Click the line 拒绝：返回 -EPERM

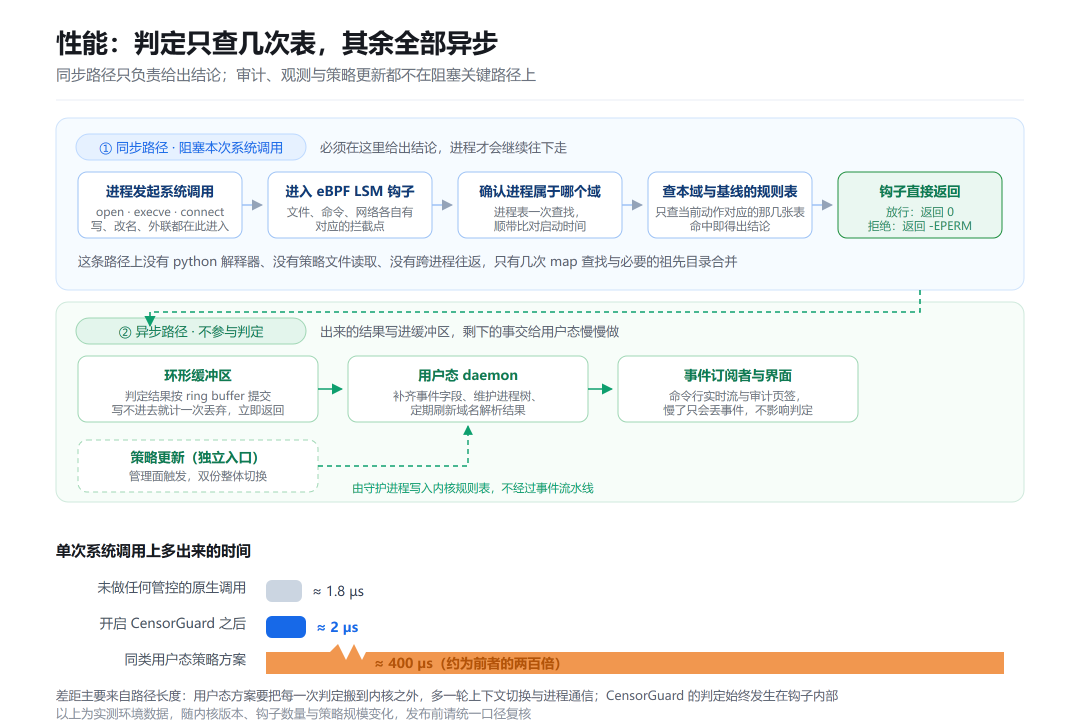[x=920, y=226]
